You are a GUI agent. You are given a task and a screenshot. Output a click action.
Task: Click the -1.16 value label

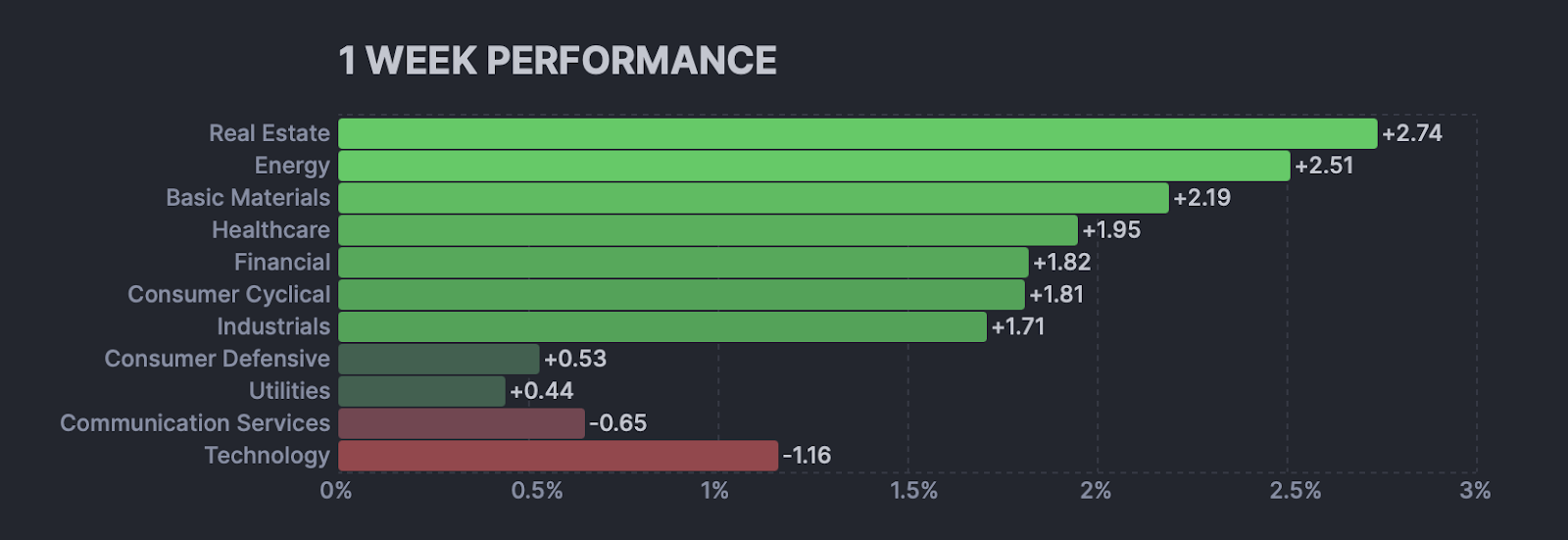point(807,456)
